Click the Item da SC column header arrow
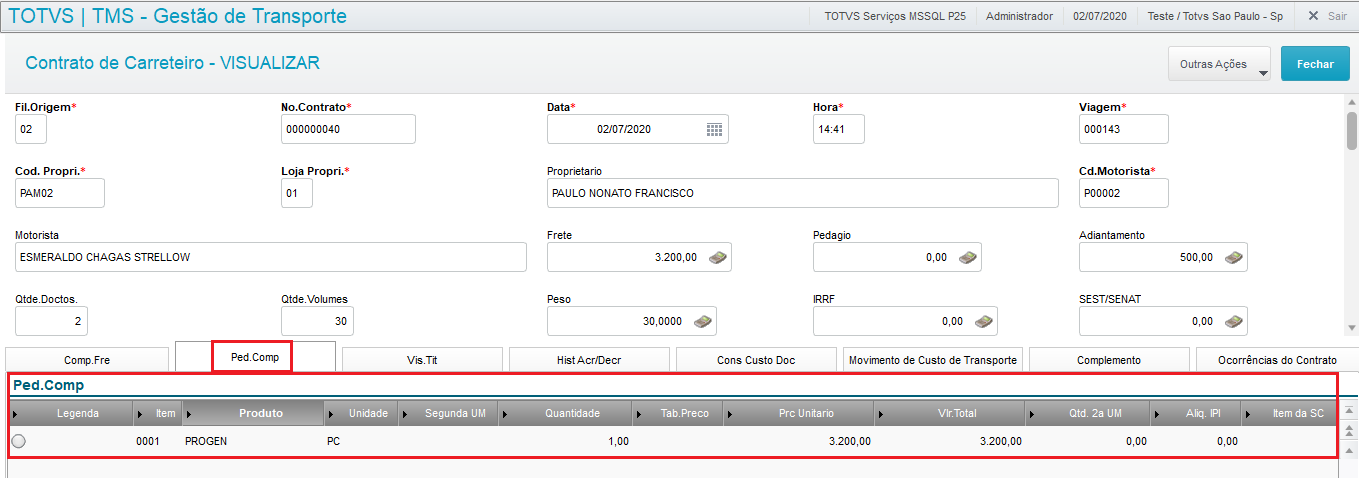The height and width of the screenshot is (478, 1359). pos(1247,413)
